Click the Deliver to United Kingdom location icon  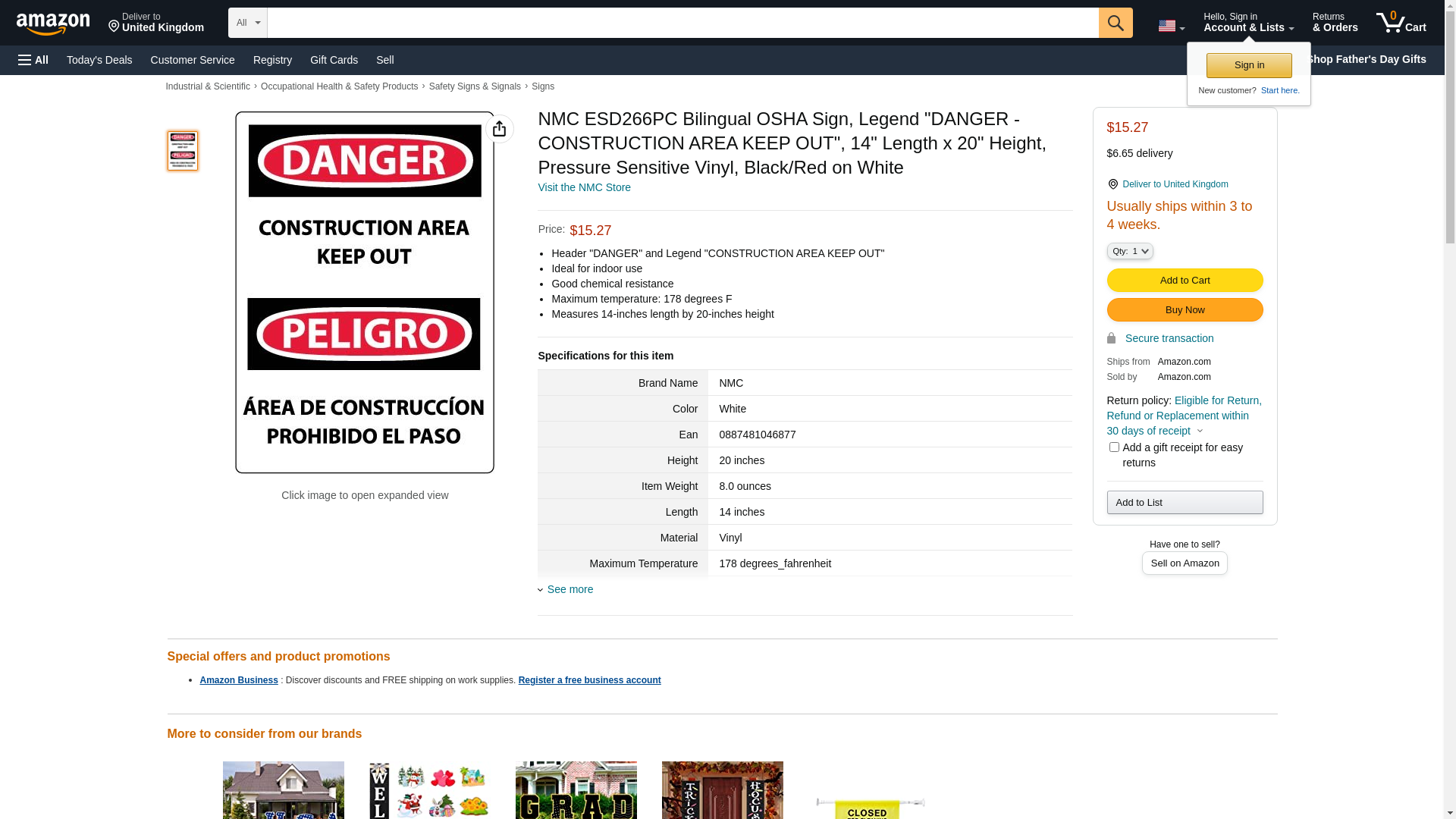1112,184
